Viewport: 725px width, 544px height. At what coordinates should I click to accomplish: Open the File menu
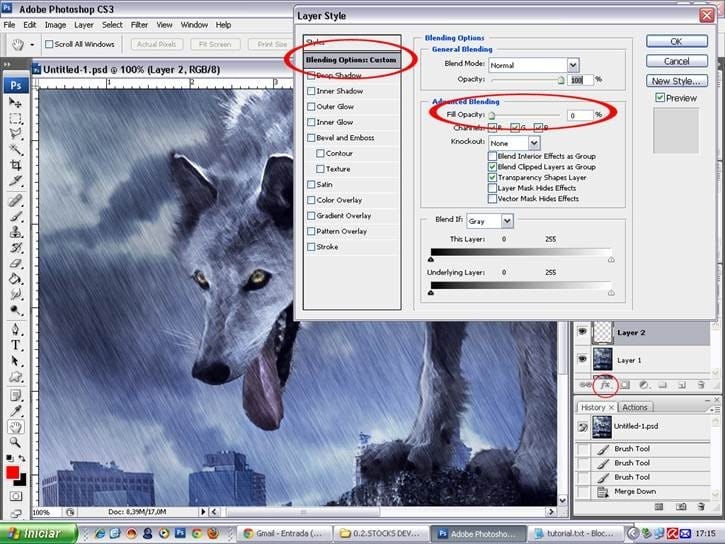click(9, 25)
